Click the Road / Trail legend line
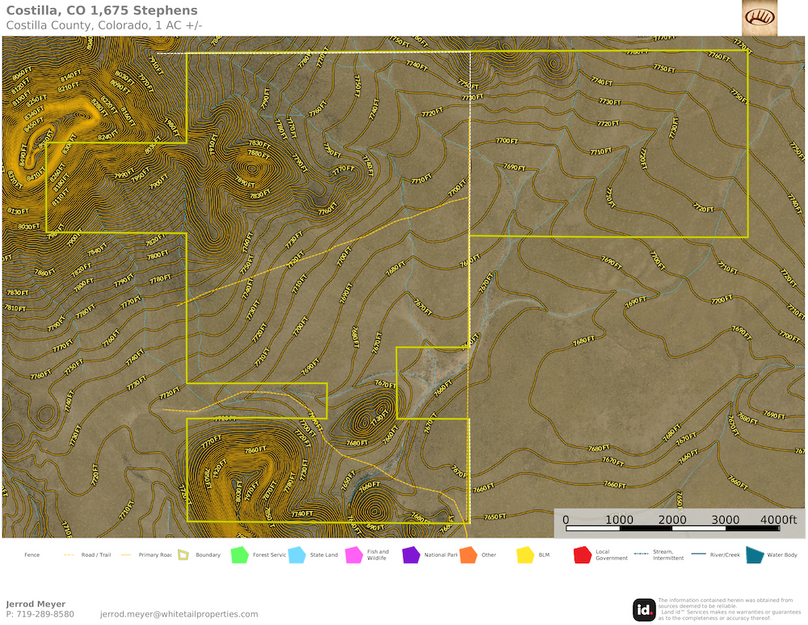Screen dimensions: 808x625 (69, 554)
